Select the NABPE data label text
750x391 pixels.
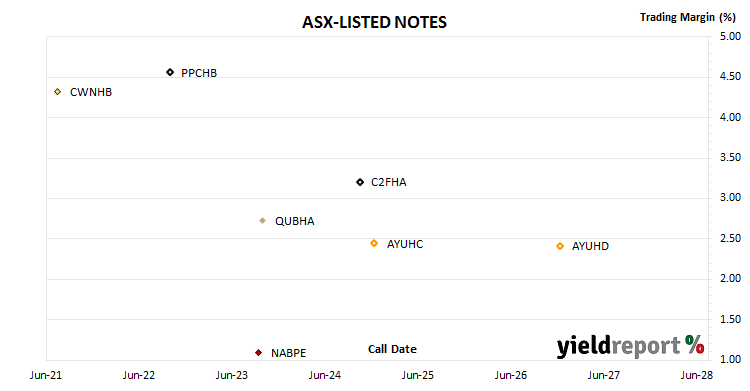coord(288,353)
